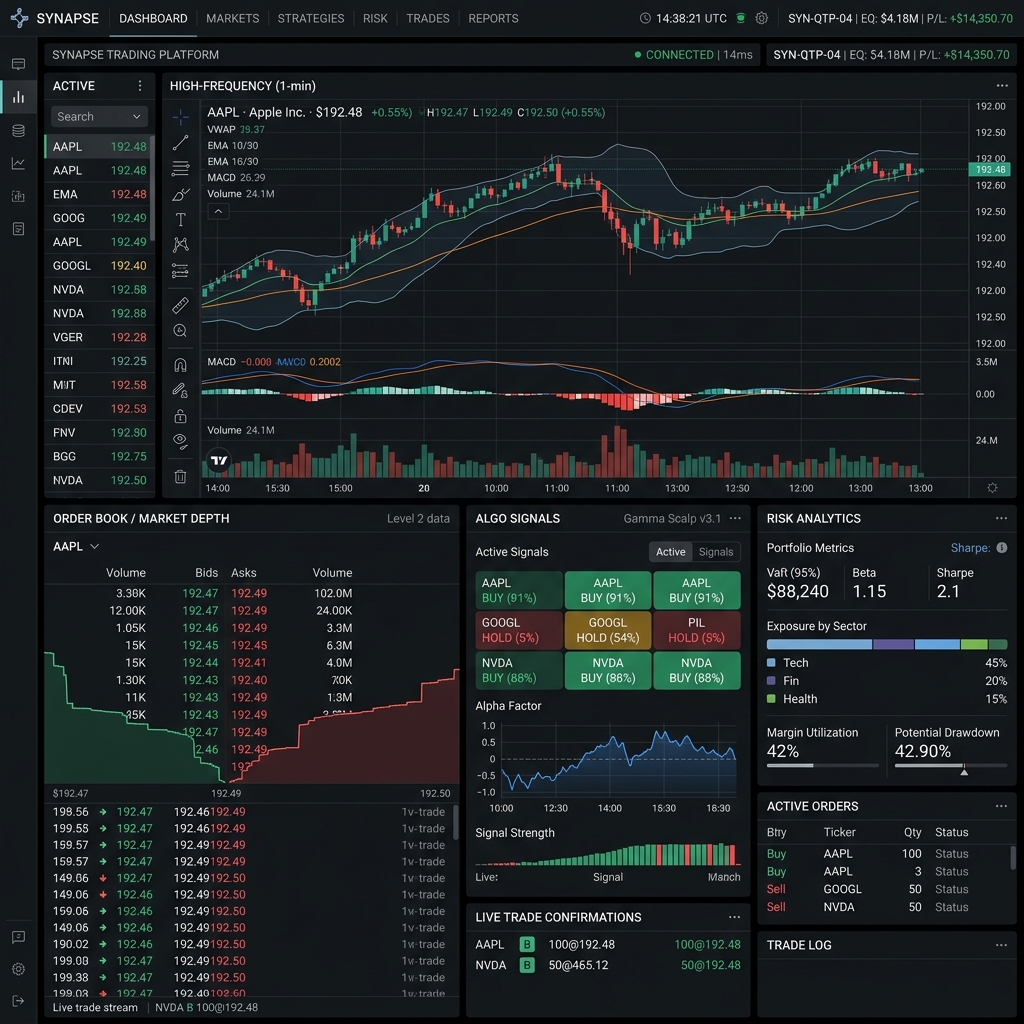Click the clock icon beside UTC time
Screen dimensions: 1024x1024
point(645,18)
